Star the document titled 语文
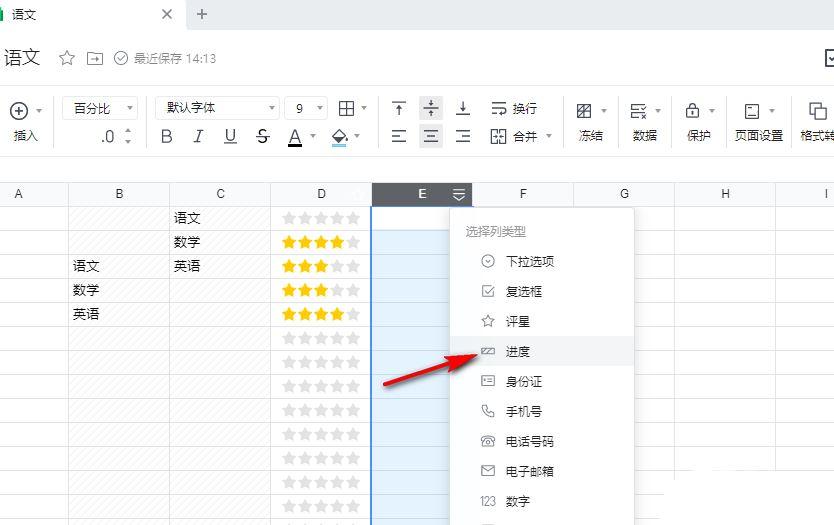 click(x=67, y=58)
